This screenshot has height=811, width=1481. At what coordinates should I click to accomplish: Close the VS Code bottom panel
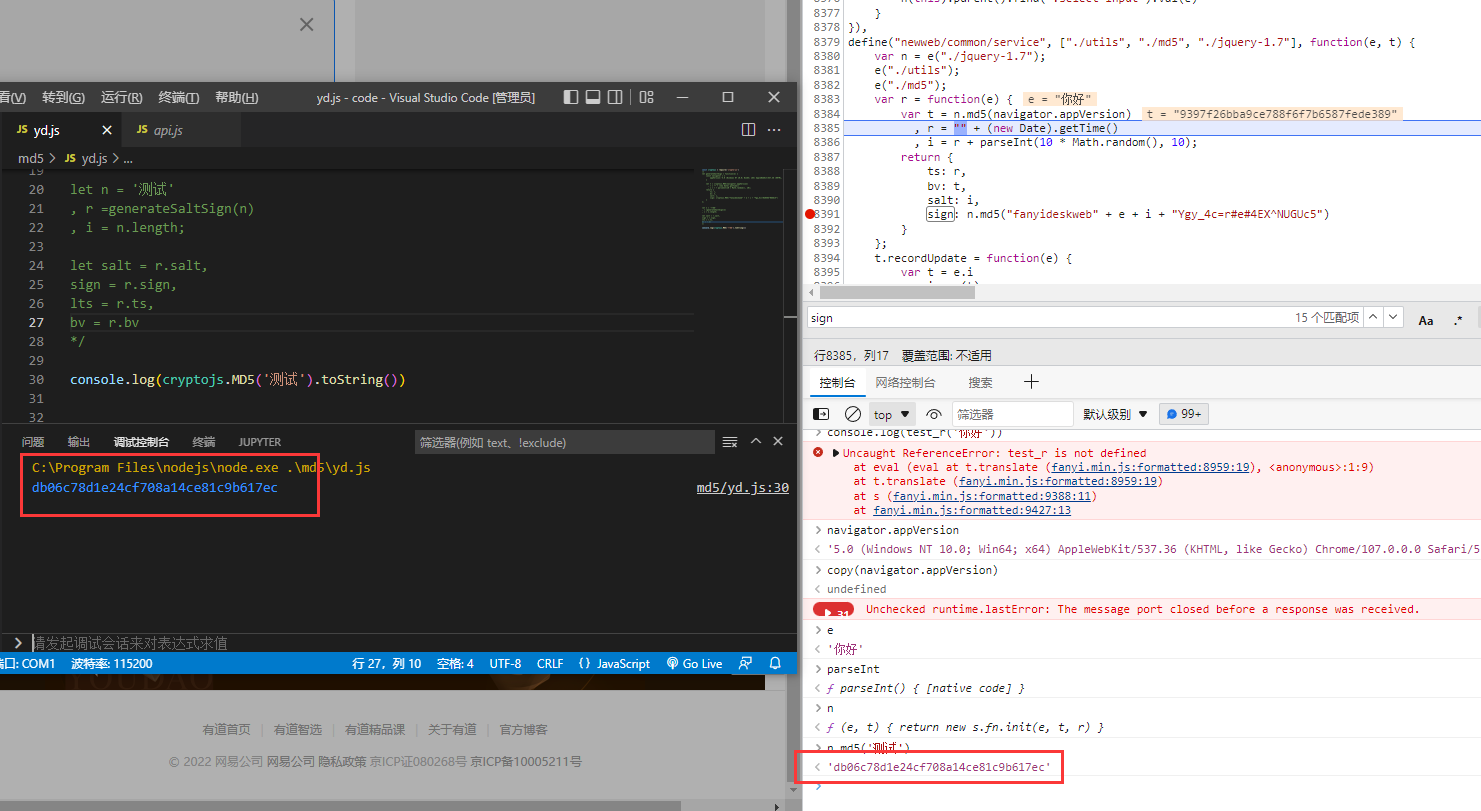778,441
